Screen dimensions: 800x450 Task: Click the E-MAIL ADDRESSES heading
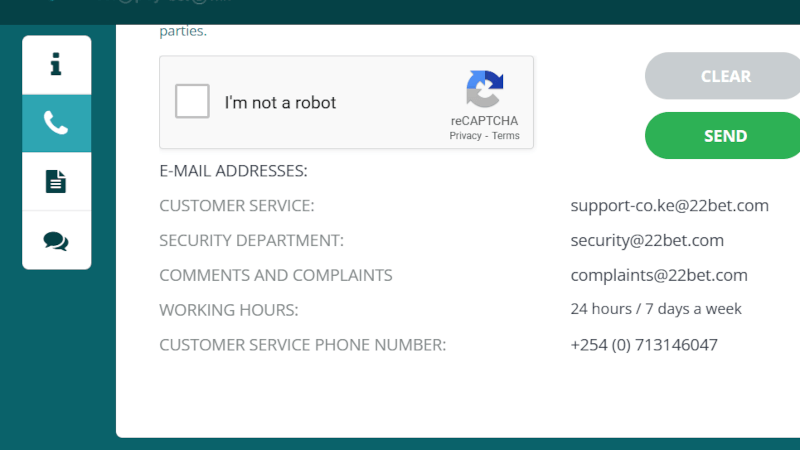[233, 171]
